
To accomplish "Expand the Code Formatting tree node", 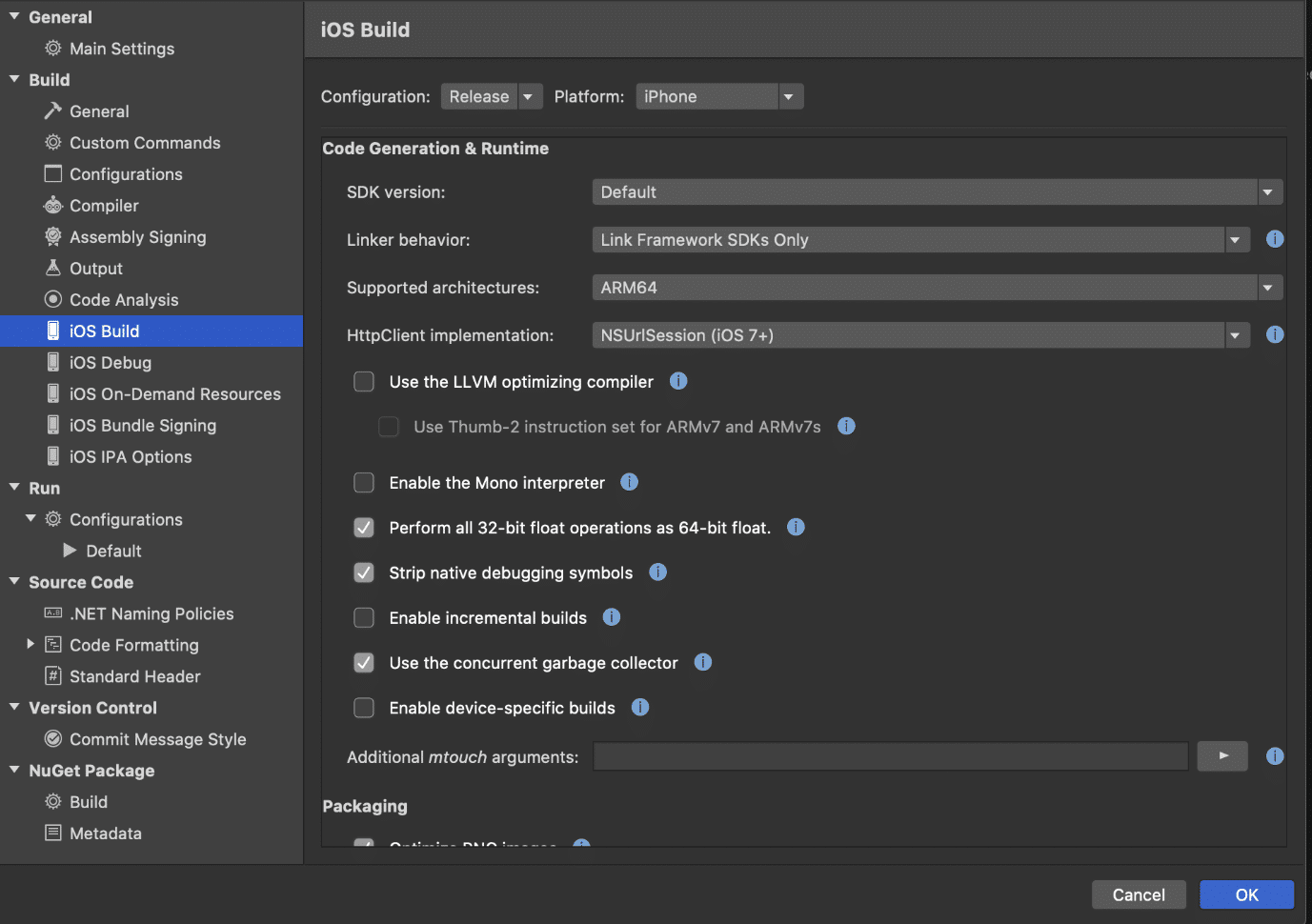I will [30, 644].
